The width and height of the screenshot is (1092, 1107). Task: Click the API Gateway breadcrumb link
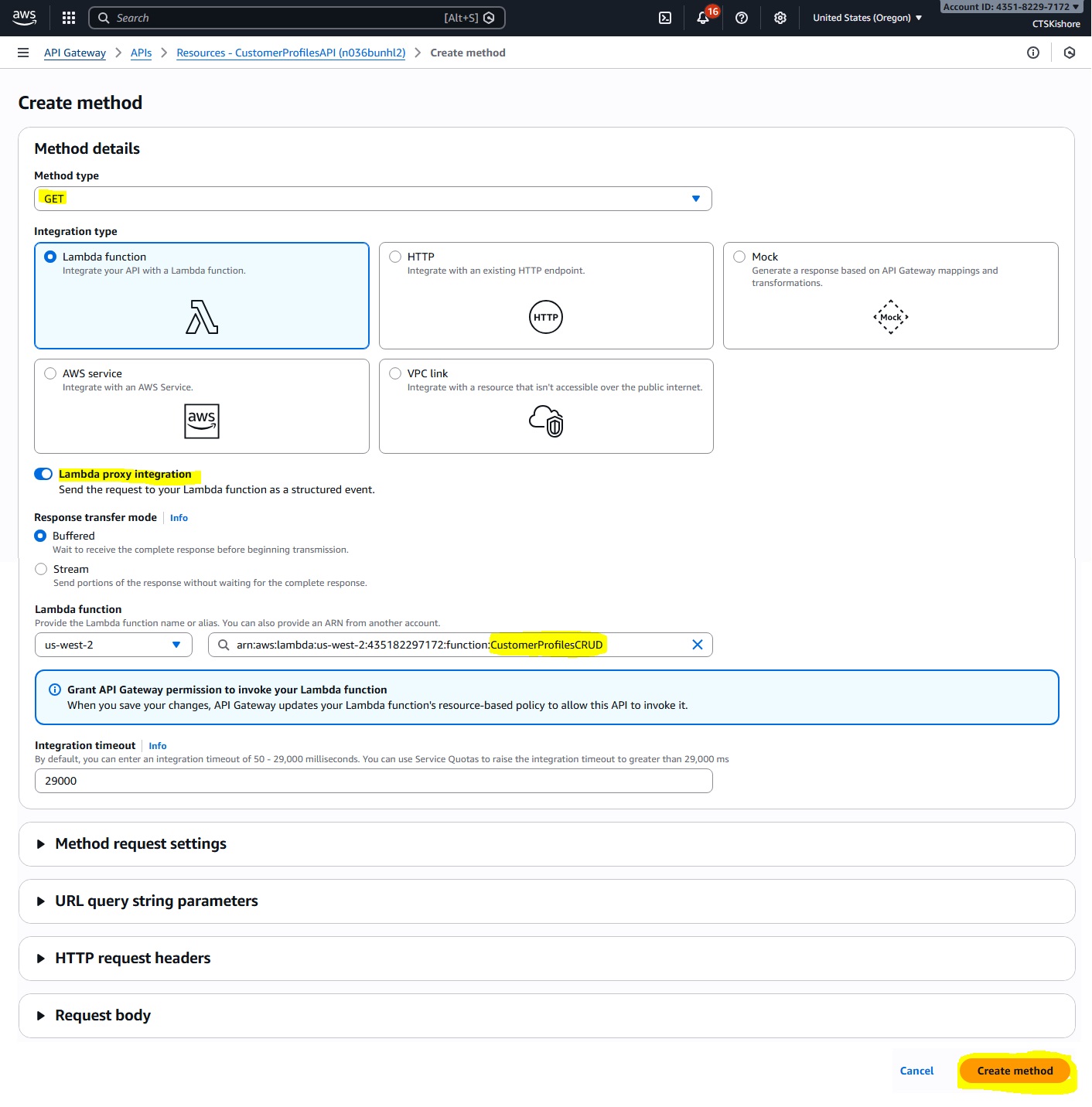(x=75, y=53)
